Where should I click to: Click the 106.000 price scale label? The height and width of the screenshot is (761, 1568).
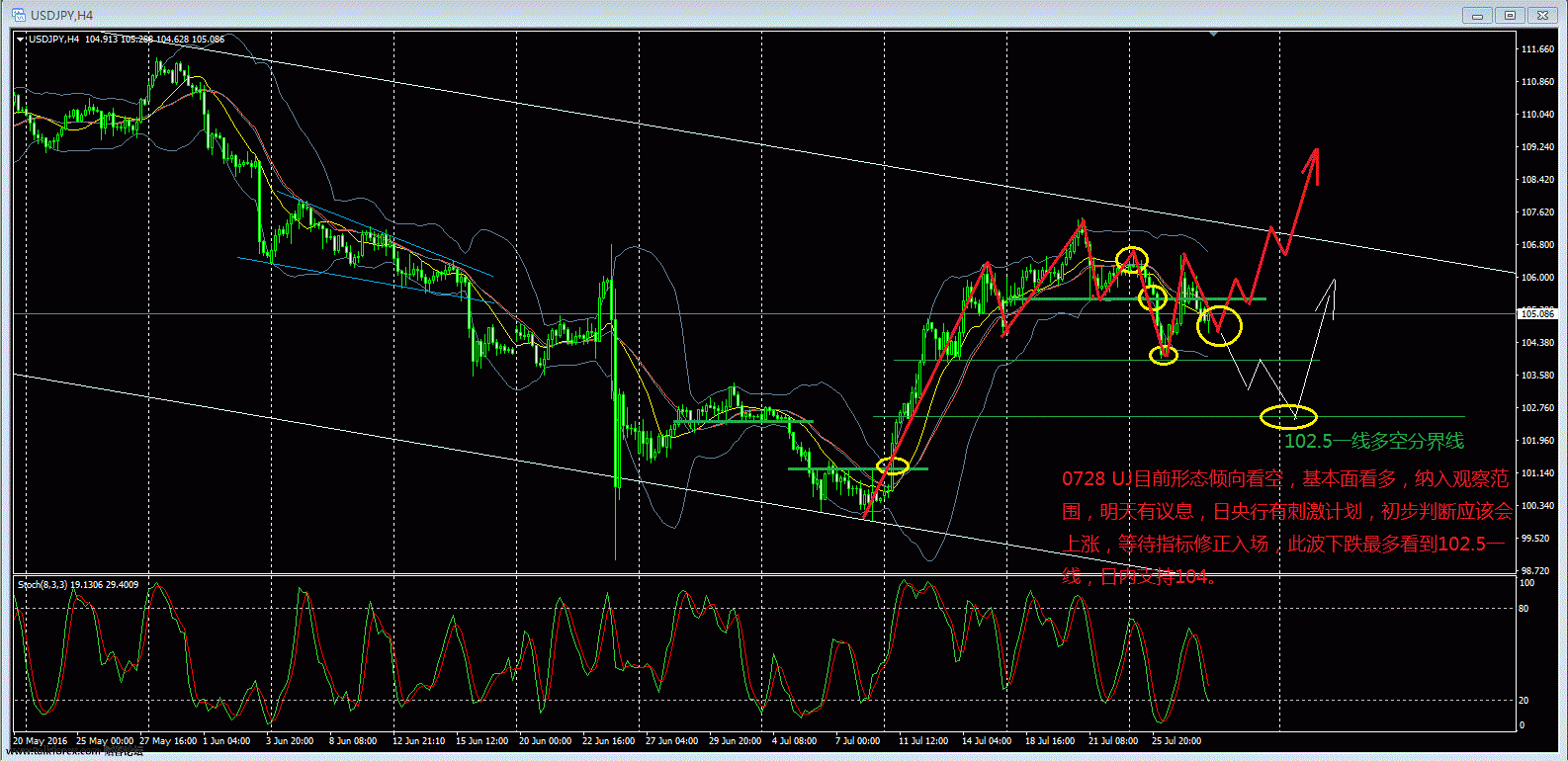(1537, 278)
